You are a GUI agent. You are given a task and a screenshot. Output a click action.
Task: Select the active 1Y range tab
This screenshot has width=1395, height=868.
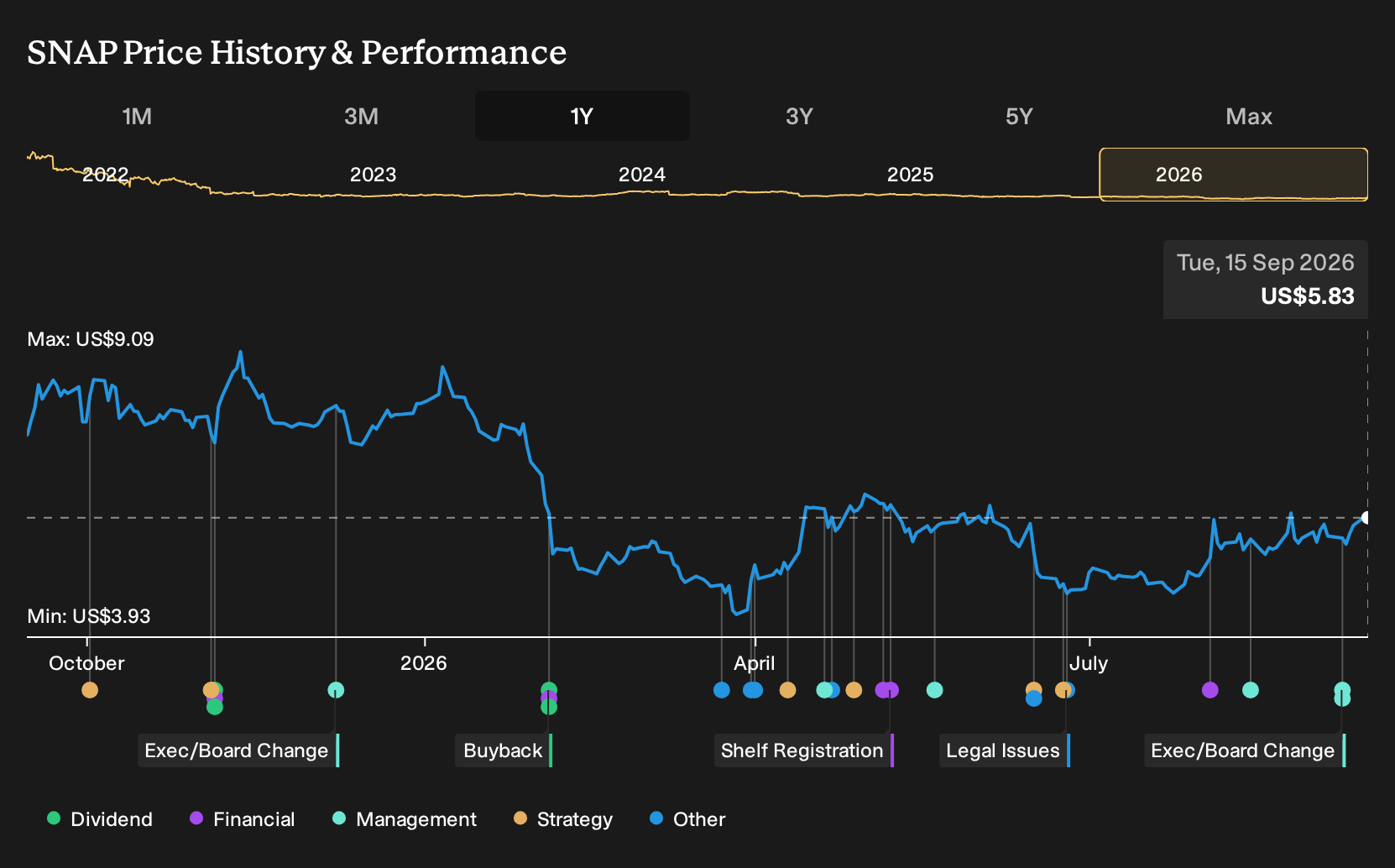click(x=583, y=116)
